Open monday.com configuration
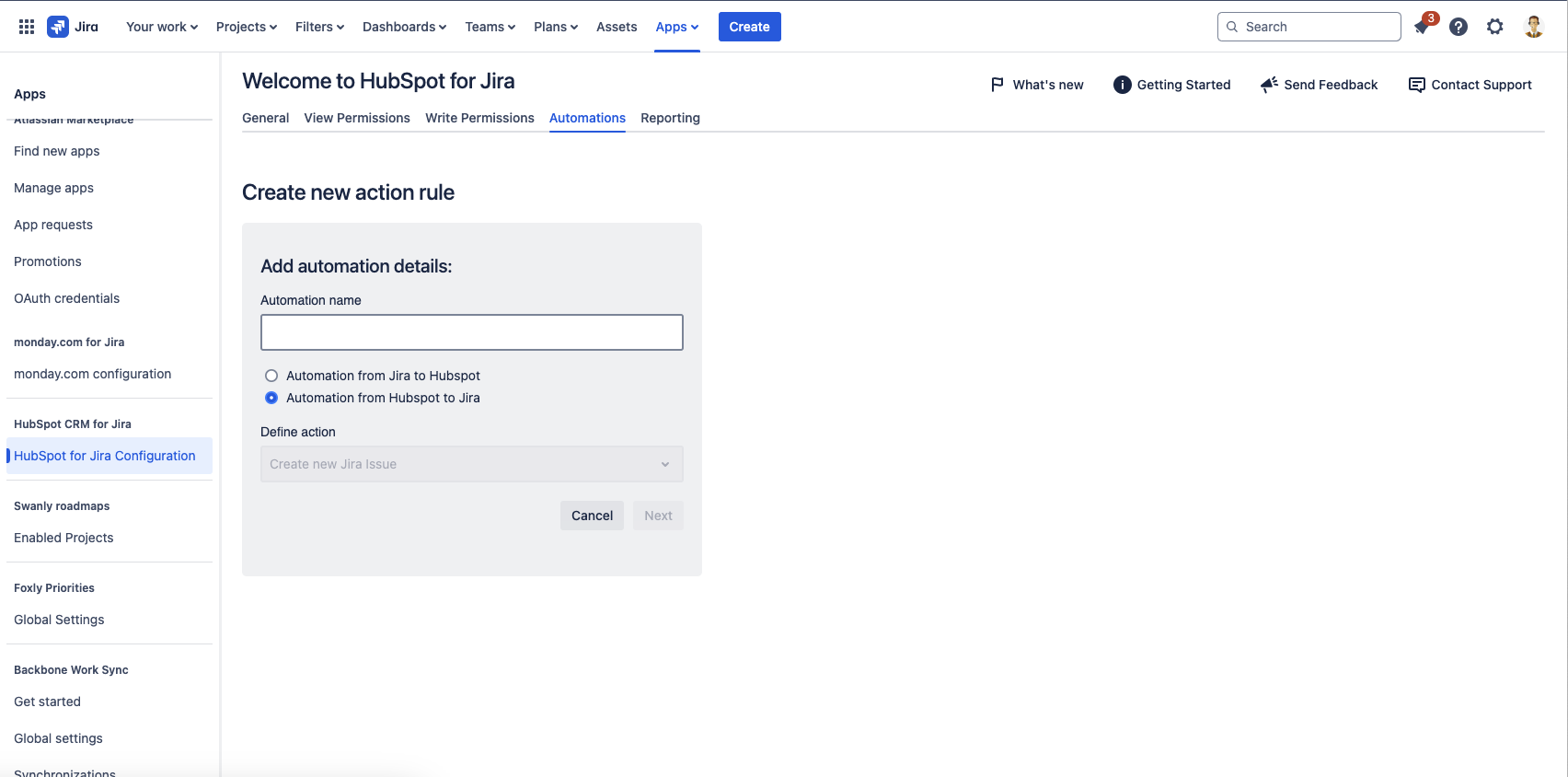 [92, 374]
